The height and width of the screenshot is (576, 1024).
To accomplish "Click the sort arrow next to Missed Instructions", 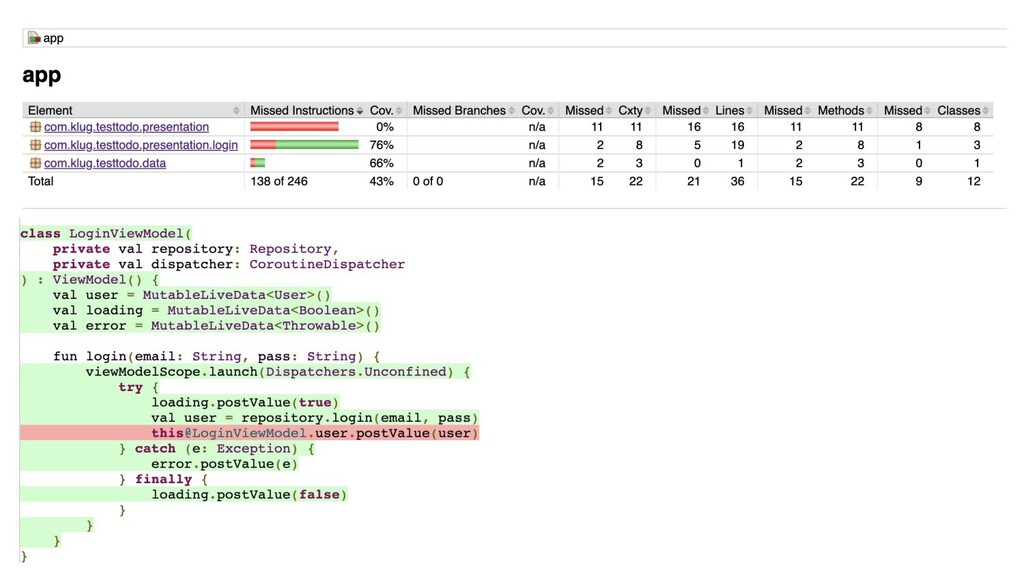I will click(x=360, y=111).
